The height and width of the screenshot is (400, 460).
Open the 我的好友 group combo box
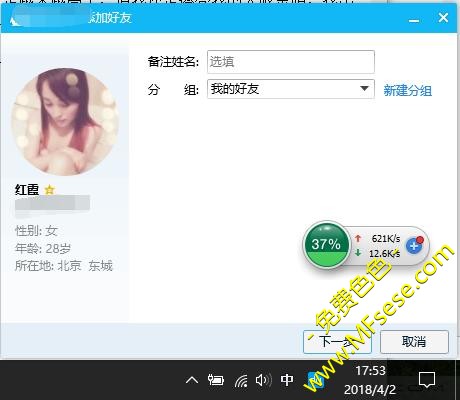(x=291, y=89)
